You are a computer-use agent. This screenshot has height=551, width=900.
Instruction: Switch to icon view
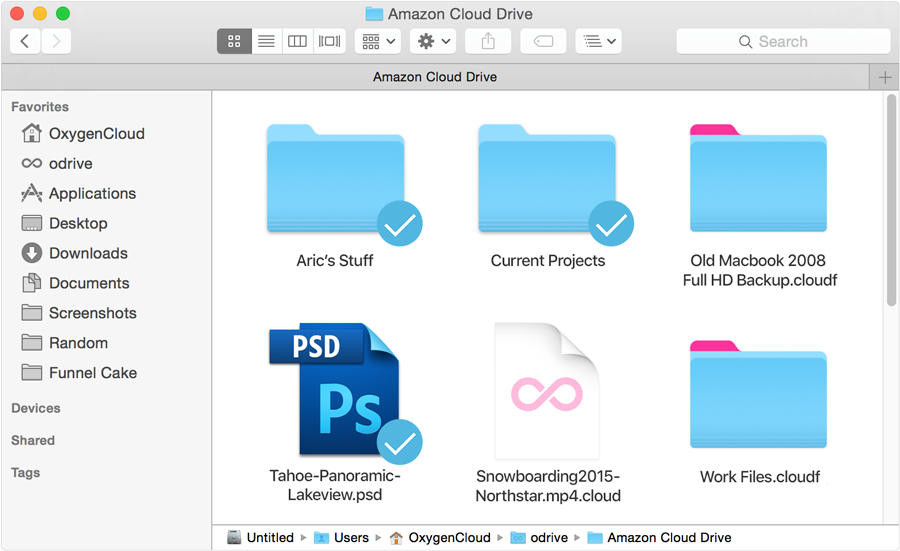[234, 41]
